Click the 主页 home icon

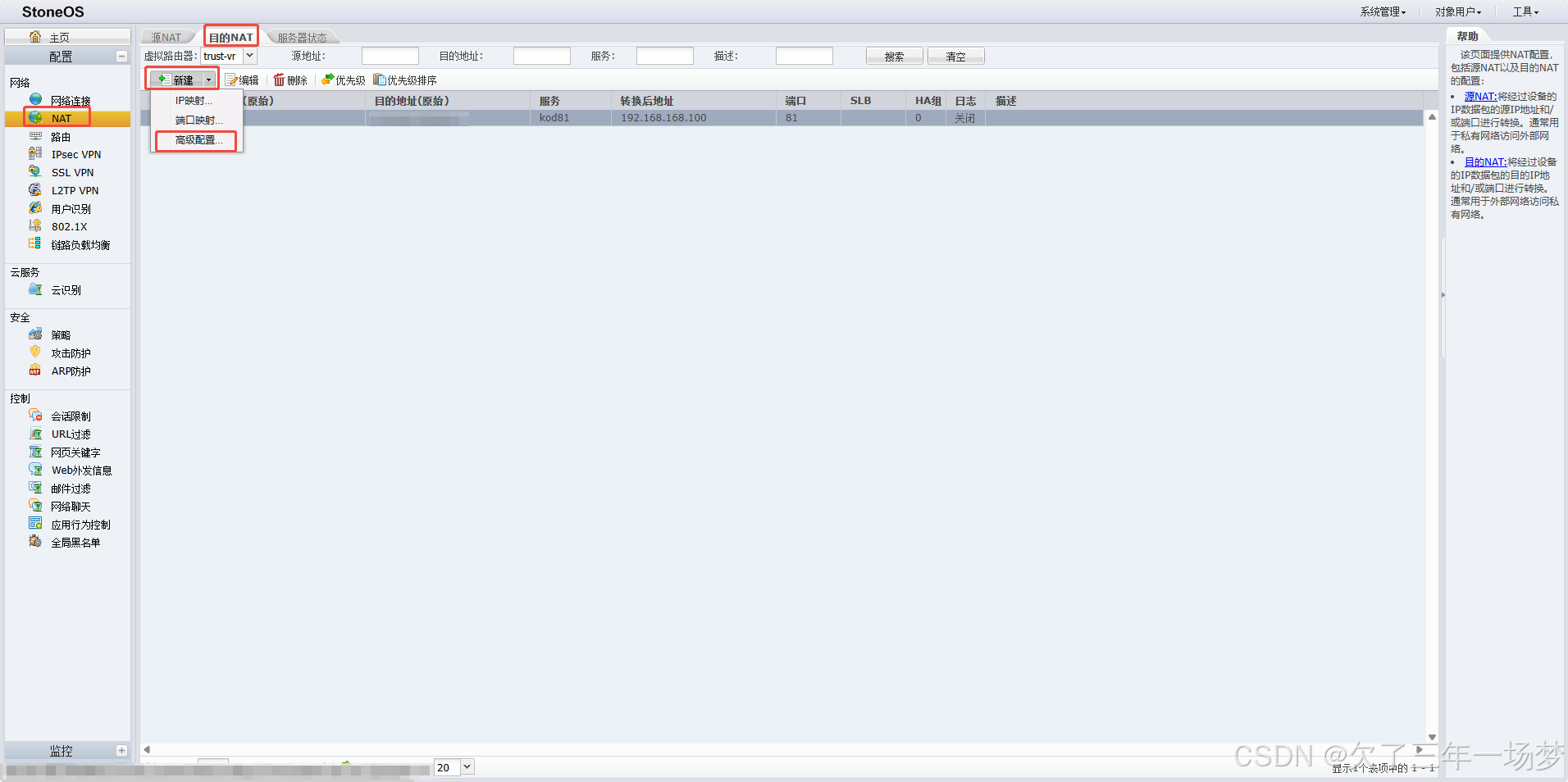tap(35, 37)
